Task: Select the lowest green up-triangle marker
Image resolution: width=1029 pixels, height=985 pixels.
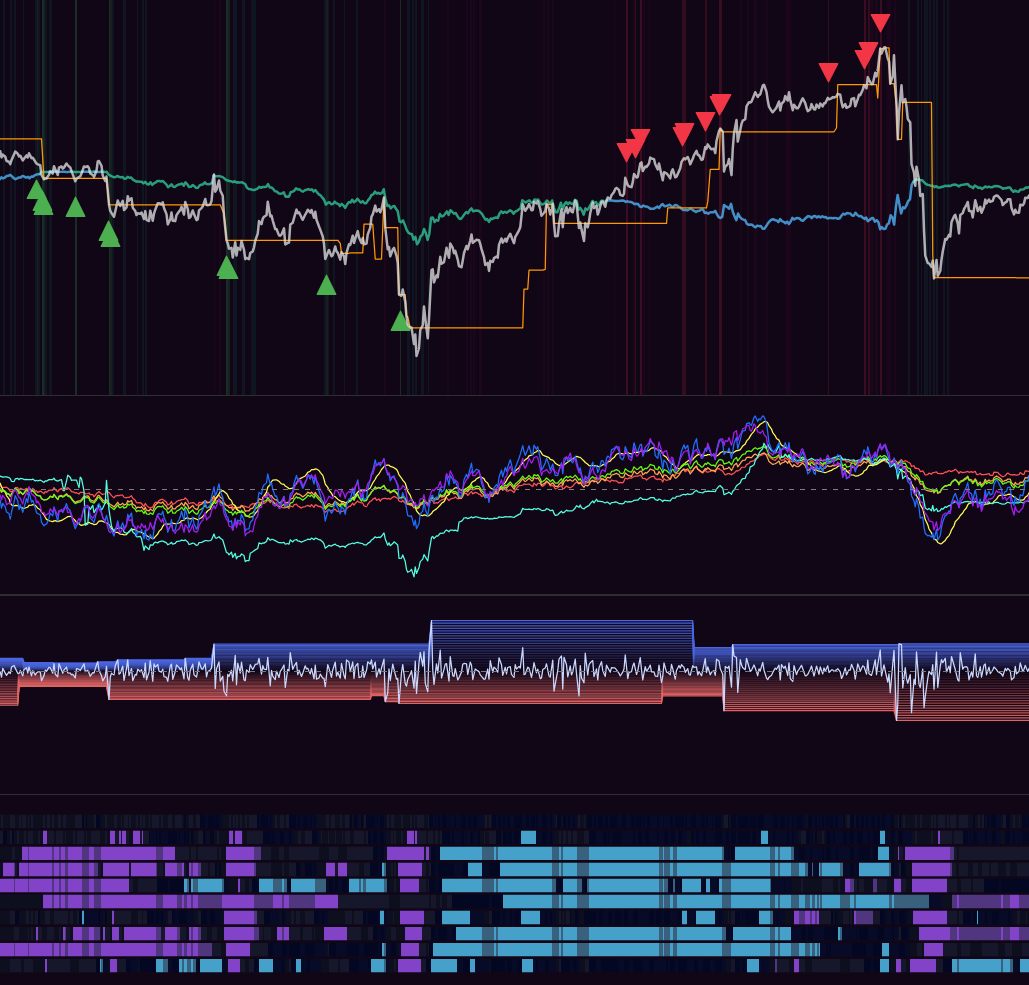Action: click(x=401, y=321)
